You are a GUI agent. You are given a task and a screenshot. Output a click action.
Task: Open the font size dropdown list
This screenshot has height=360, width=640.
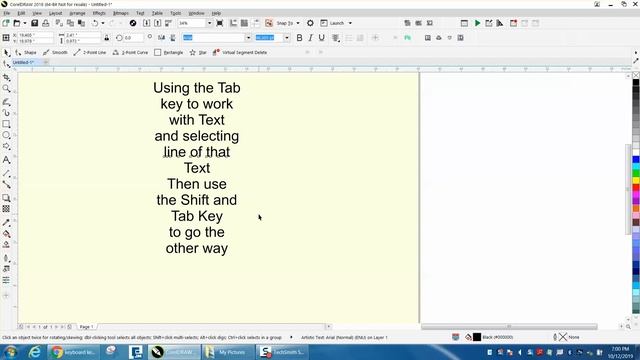pos(287,38)
